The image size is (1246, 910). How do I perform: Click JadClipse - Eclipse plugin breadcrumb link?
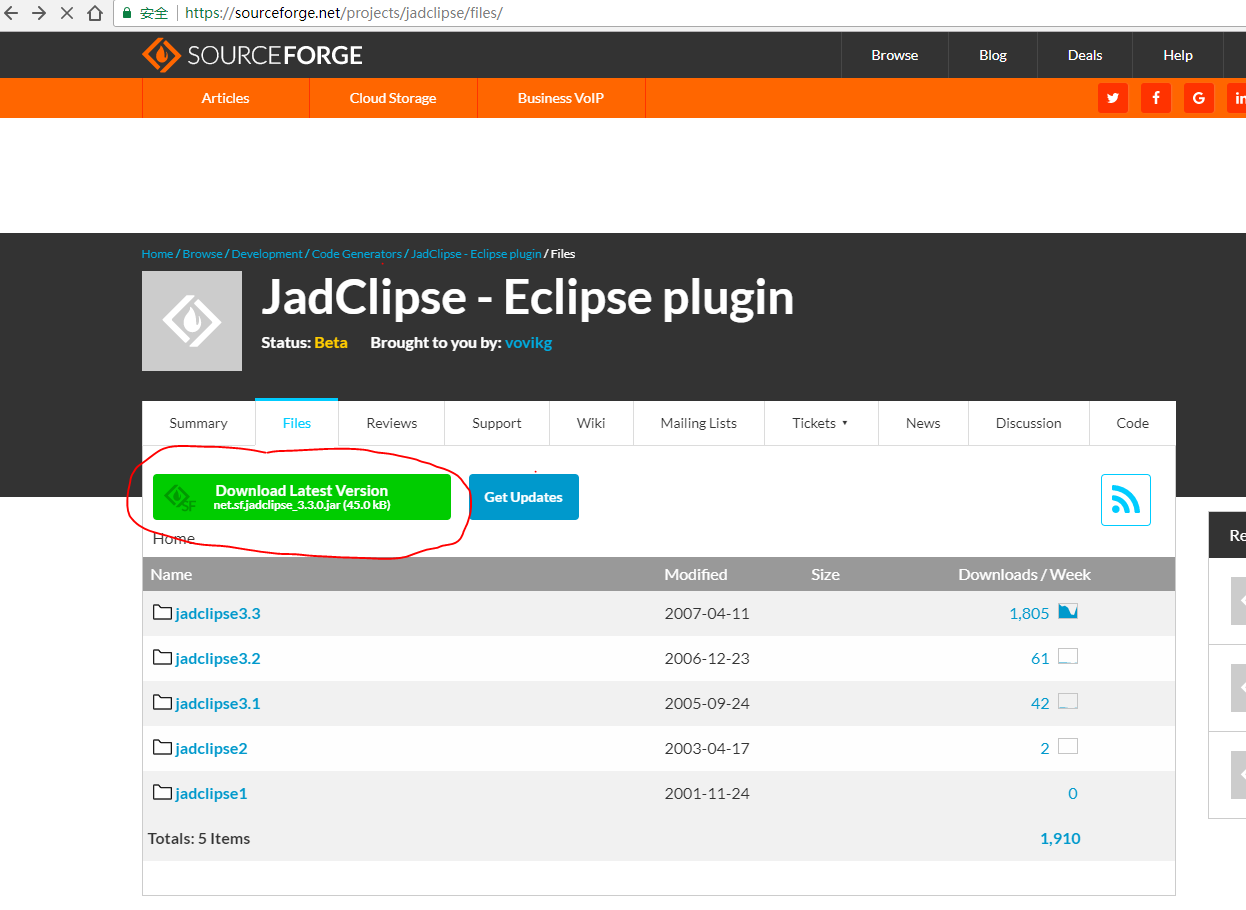point(476,254)
